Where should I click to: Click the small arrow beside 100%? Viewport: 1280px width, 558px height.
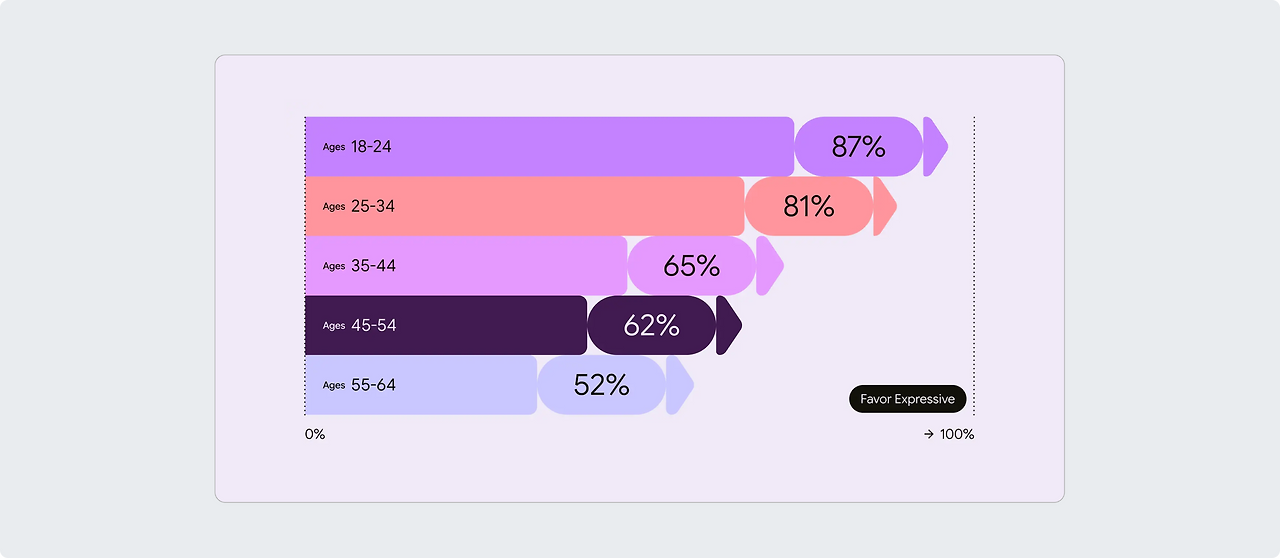[x=929, y=434]
